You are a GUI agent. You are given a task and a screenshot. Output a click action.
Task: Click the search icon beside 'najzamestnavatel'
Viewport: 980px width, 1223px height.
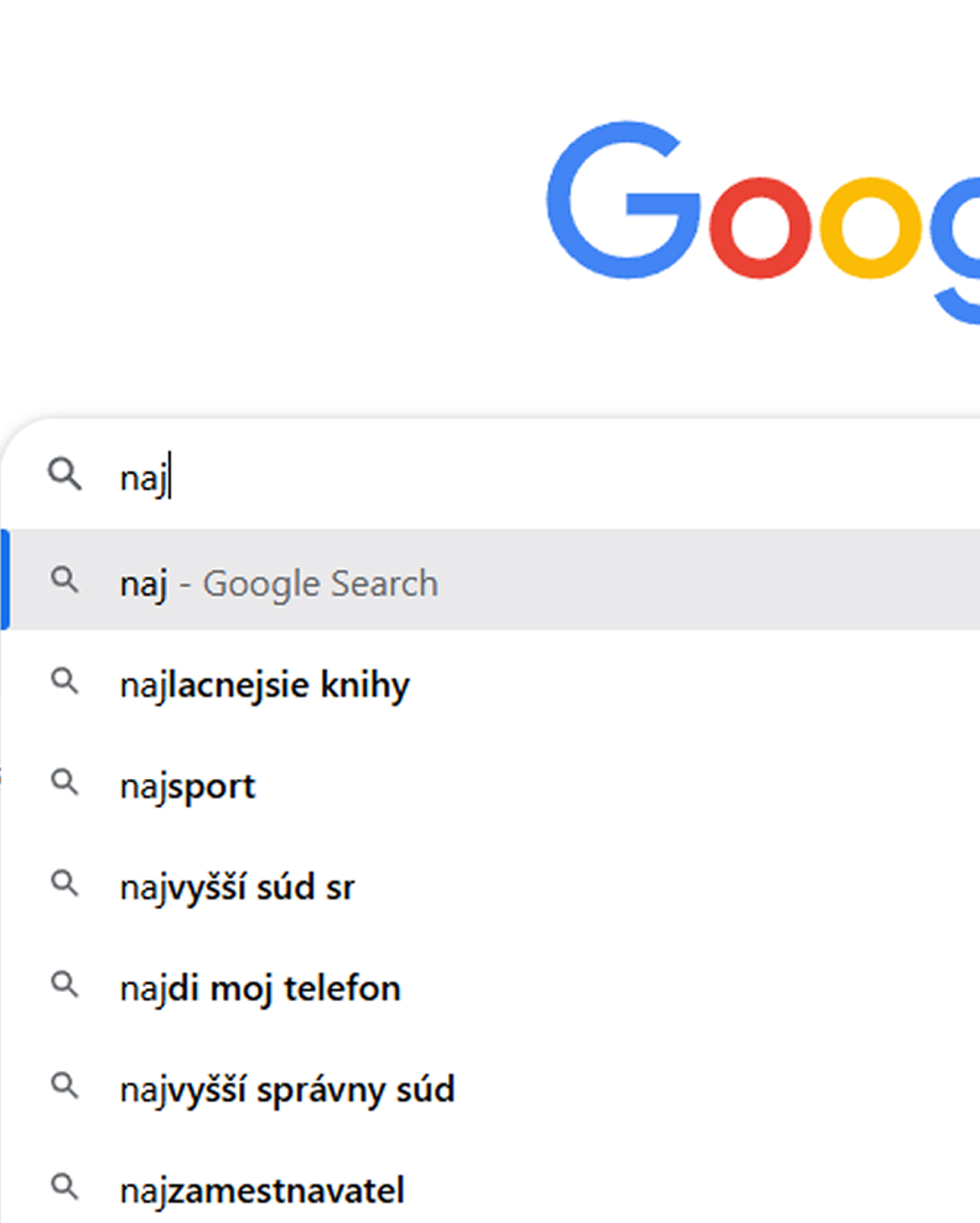point(64,1187)
